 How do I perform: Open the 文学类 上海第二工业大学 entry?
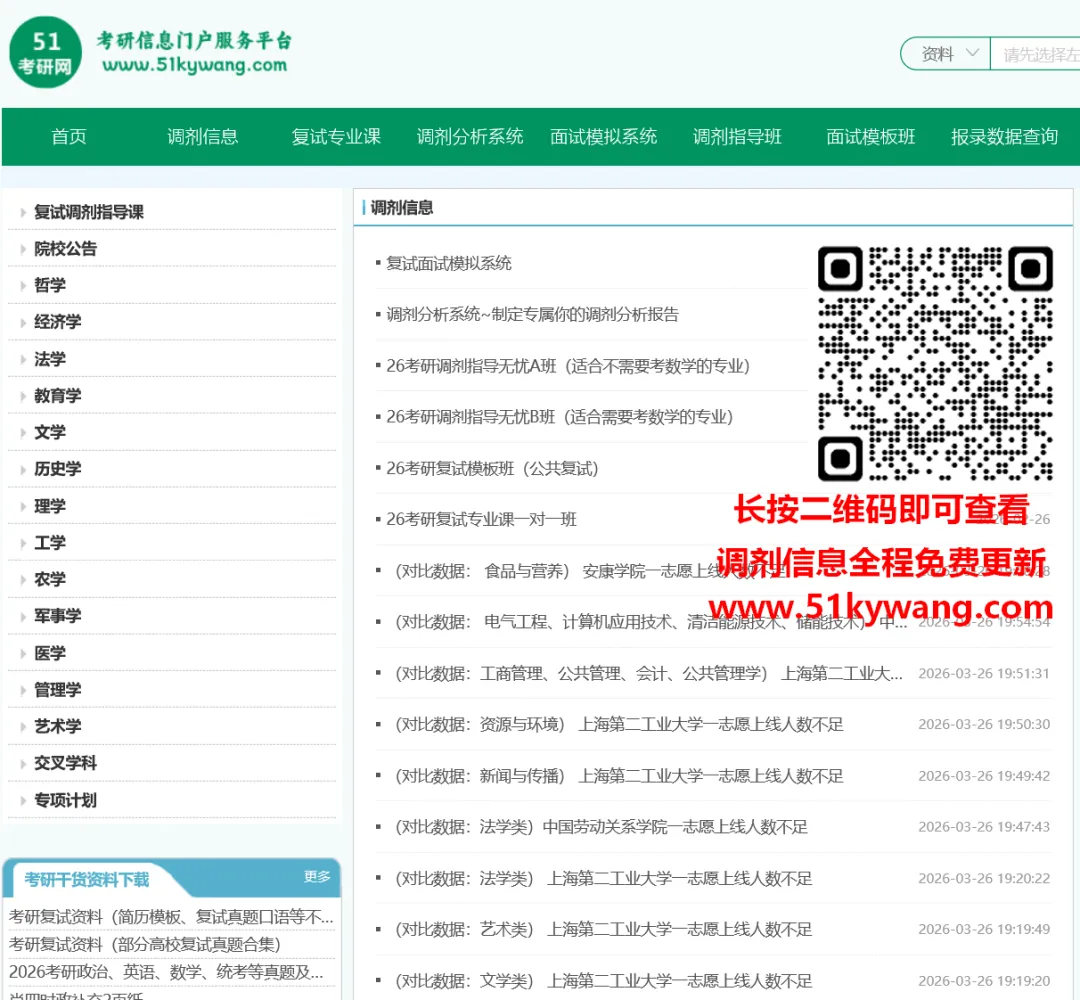[x=603, y=981]
